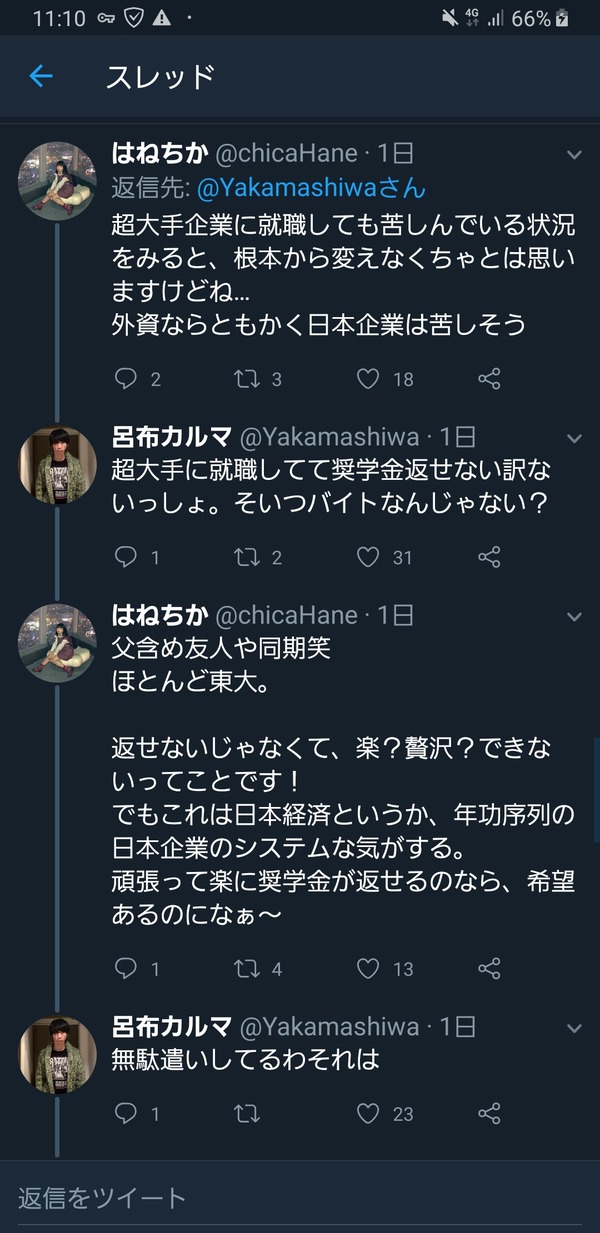Expand options chevron on the last tweet
600x1233 pixels.
point(575,1028)
